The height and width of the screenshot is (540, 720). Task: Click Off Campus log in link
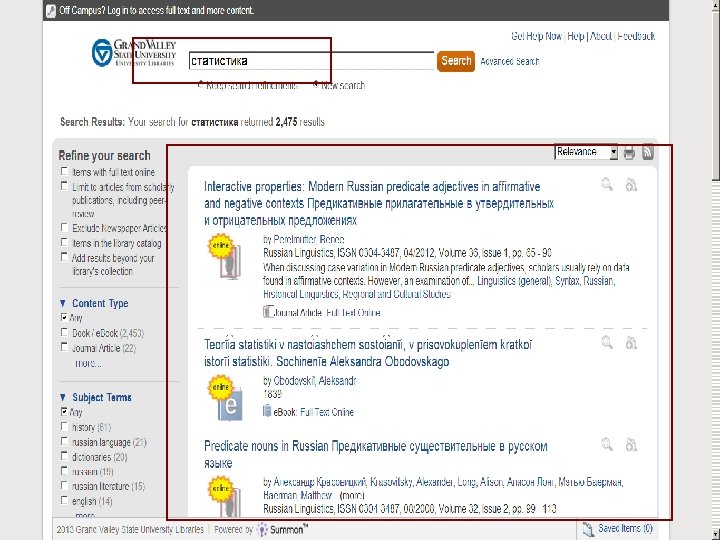156,10
